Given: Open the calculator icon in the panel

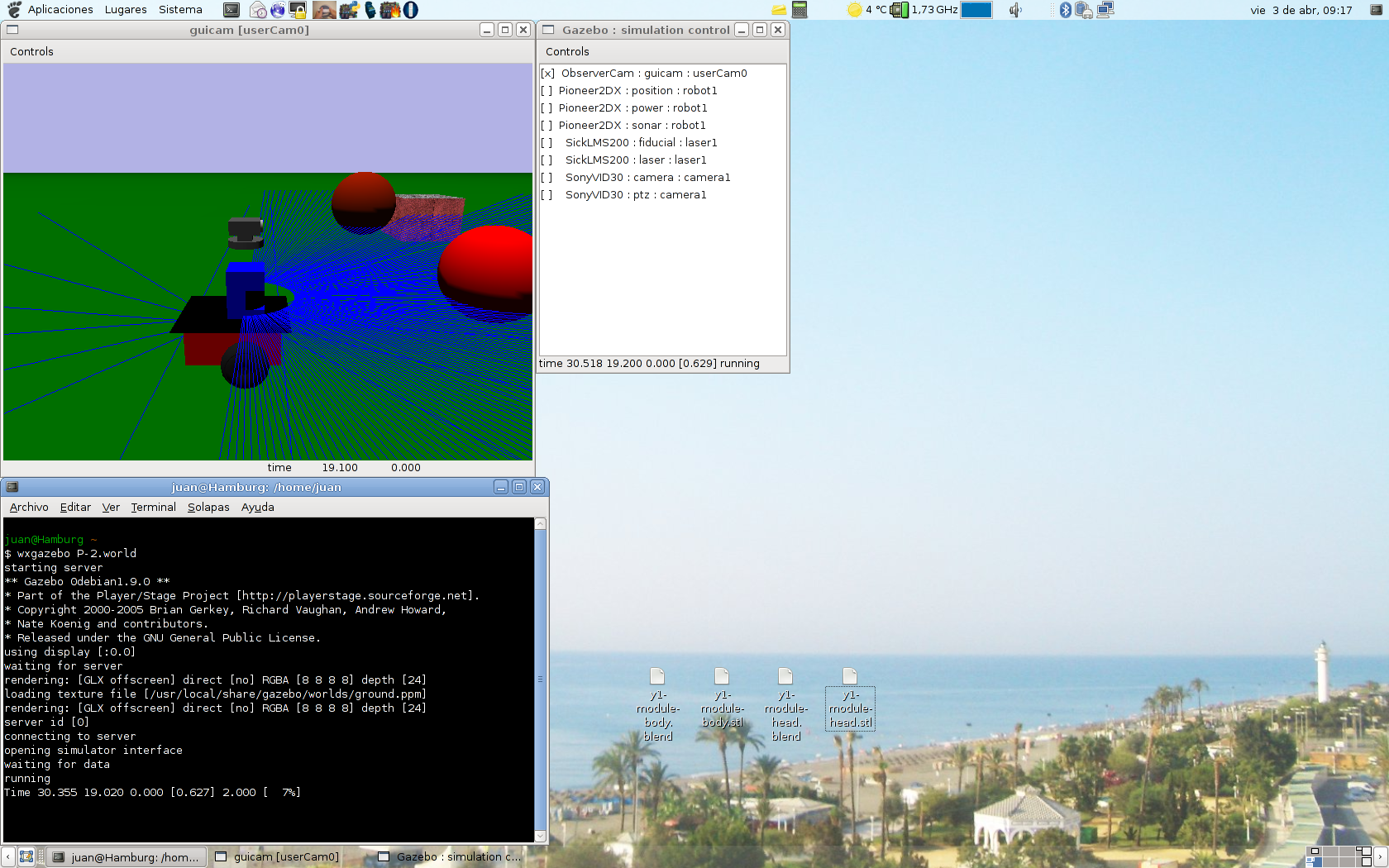Looking at the screenshot, I should click(x=800, y=10).
